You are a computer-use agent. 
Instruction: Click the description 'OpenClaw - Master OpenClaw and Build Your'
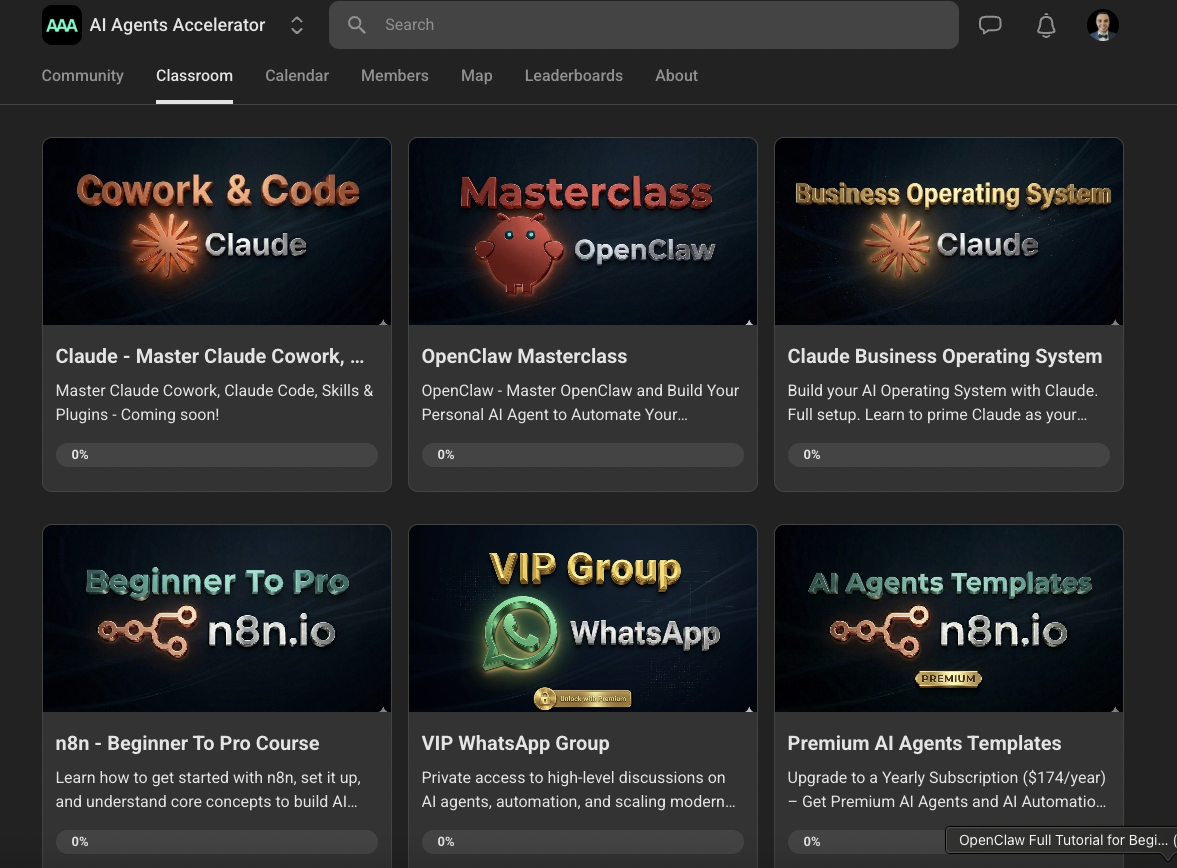click(x=580, y=390)
